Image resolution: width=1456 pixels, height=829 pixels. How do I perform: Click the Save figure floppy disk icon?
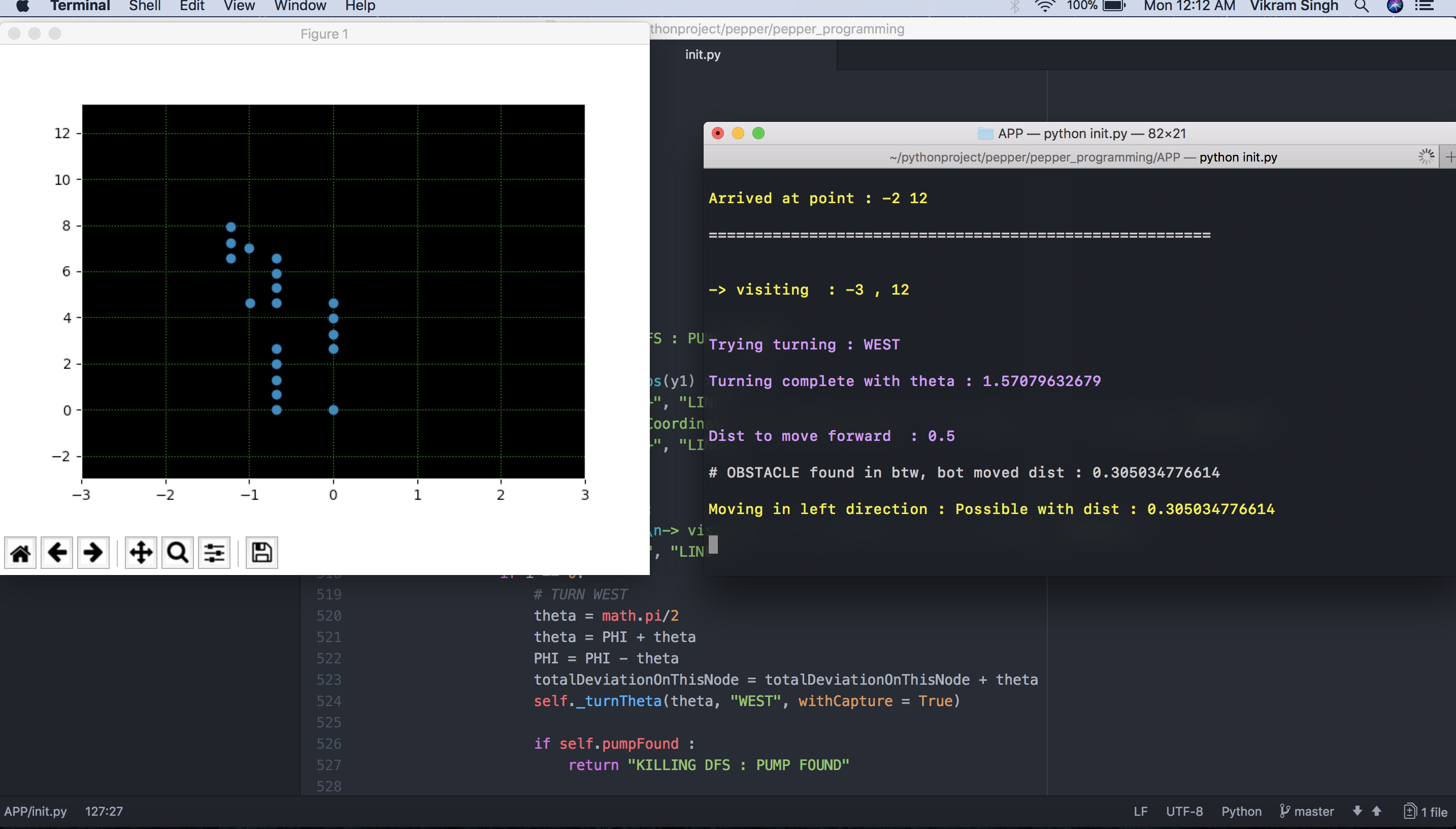click(262, 552)
